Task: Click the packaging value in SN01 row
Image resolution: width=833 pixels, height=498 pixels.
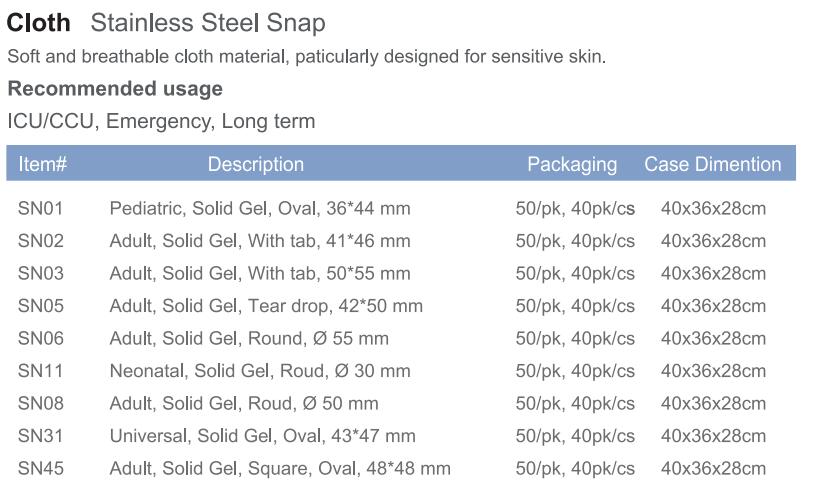Action: pyautogui.click(x=575, y=208)
